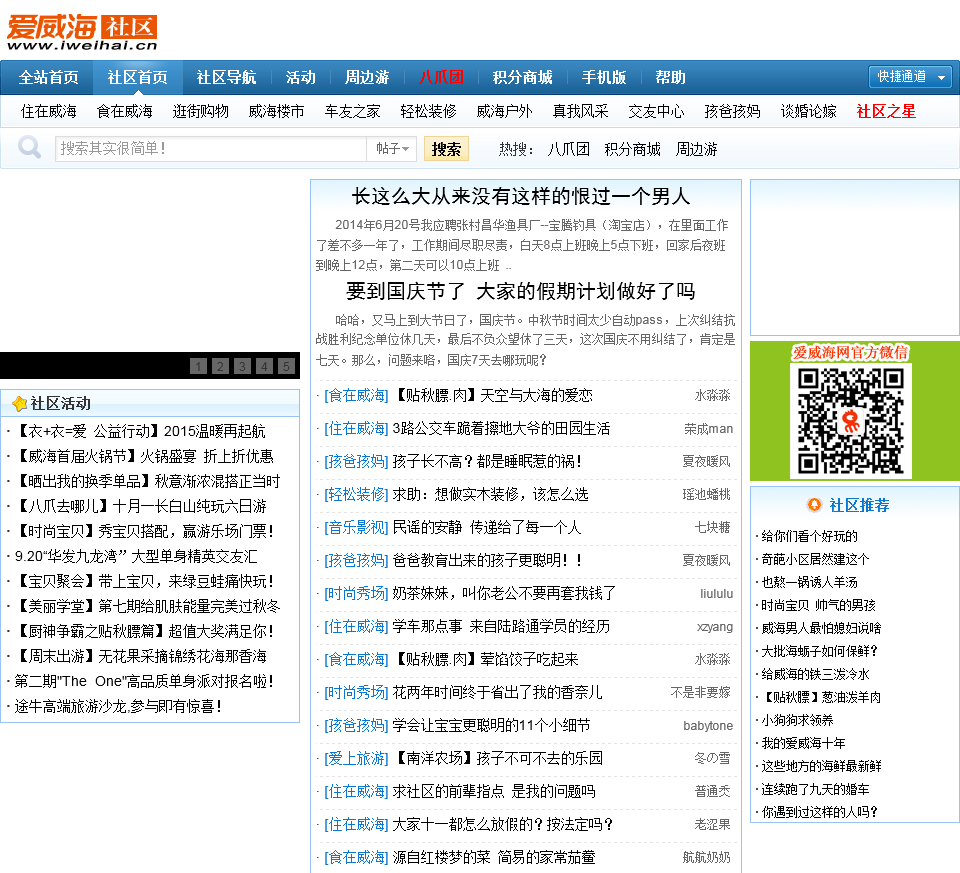Switch to slide number 3 in carousel
Screen dimensions: 960x873
click(x=242, y=366)
